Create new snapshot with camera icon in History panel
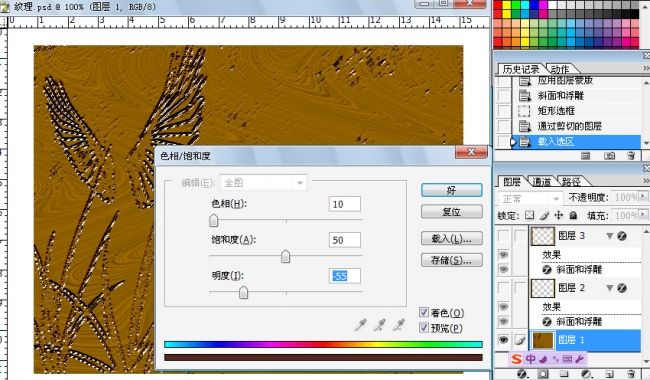650x380 pixels. click(609, 155)
